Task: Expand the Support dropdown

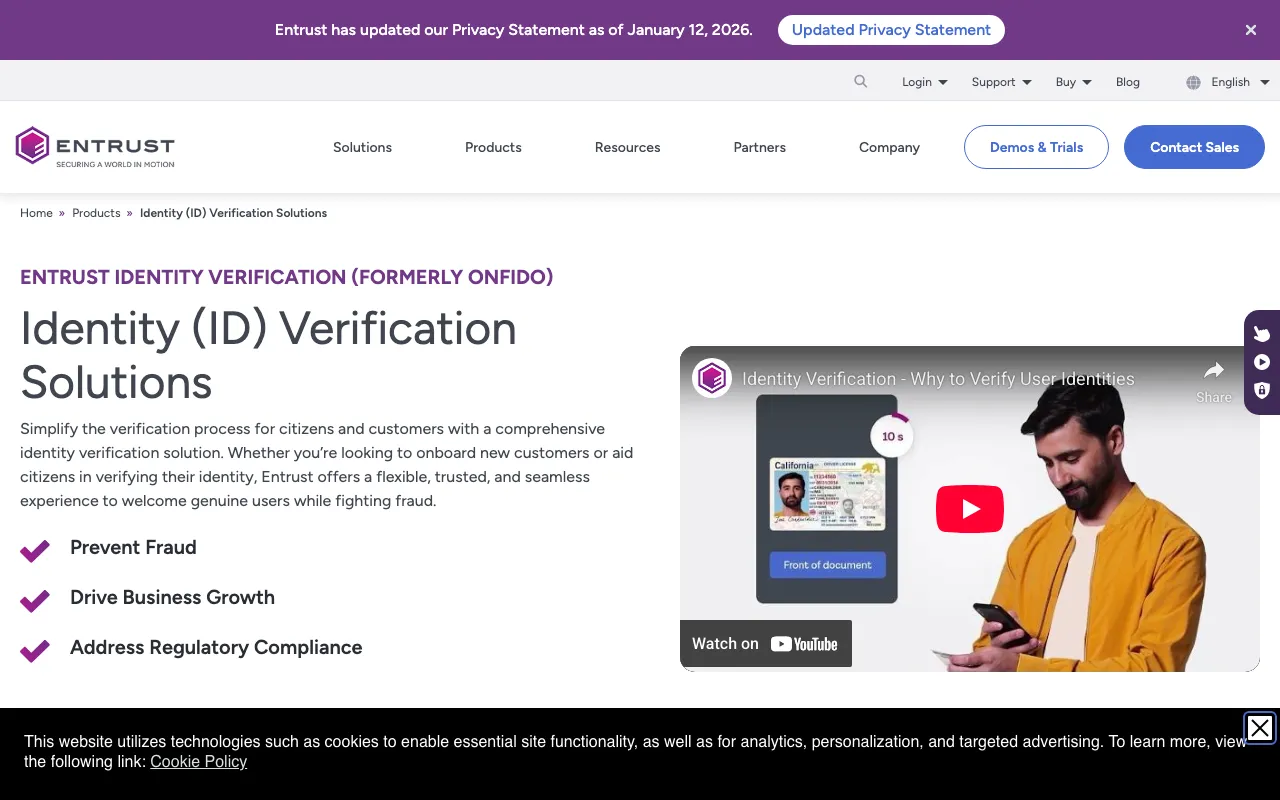Action: tap(1001, 82)
